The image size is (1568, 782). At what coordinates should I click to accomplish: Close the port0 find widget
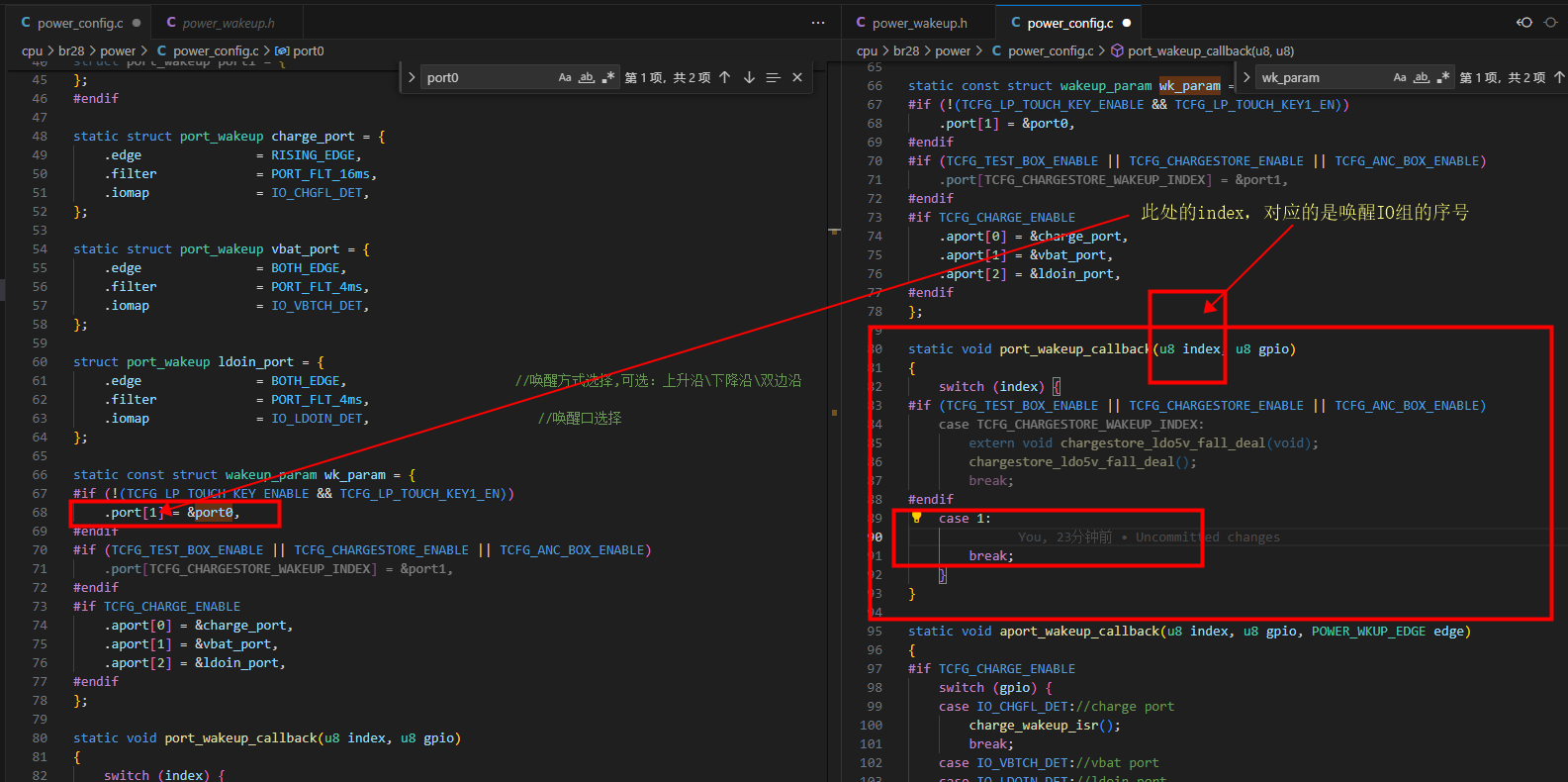[x=797, y=77]
